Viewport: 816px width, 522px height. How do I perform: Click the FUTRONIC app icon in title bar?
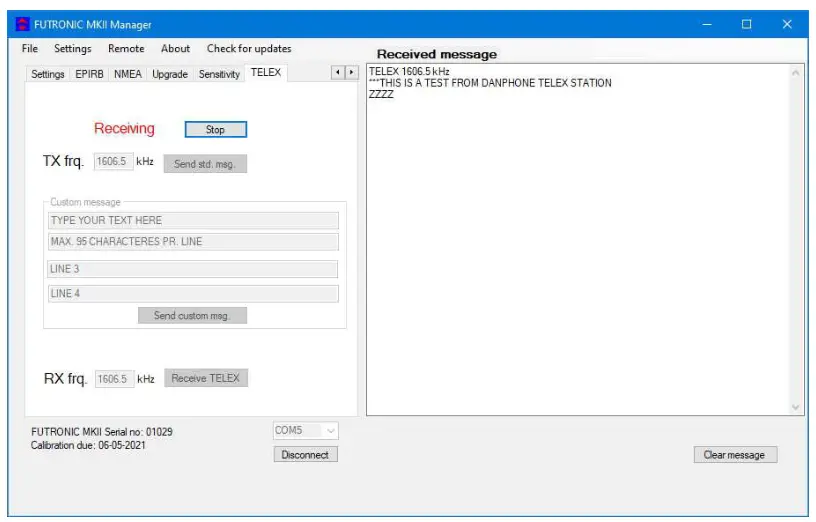pyautogui.click(x=23, y=24)
